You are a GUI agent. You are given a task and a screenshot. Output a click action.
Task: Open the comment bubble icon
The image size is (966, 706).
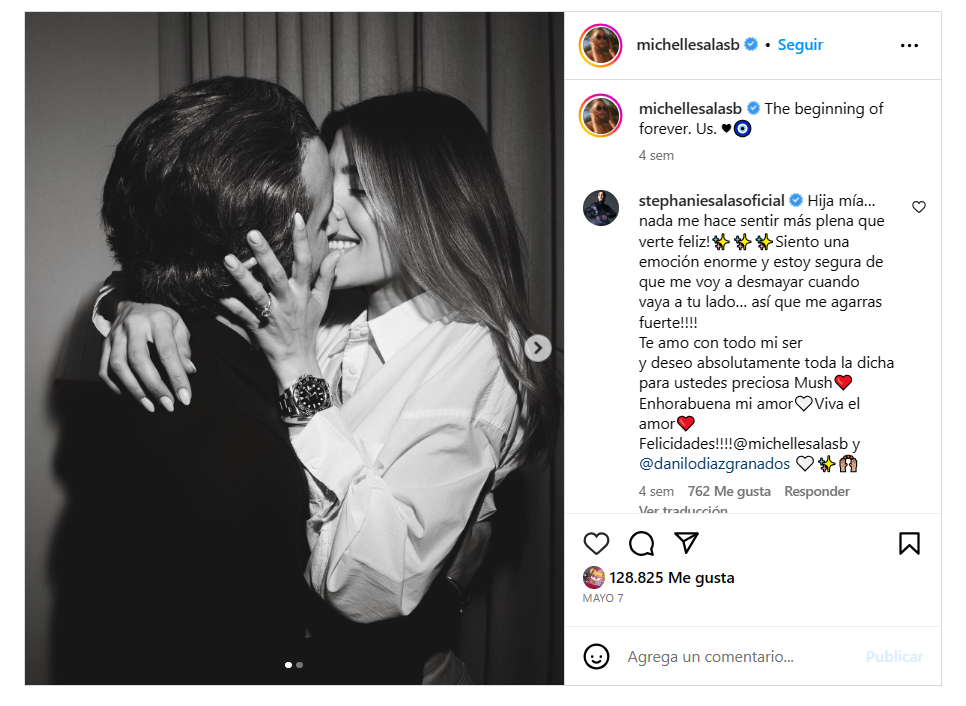pos(641,543)
